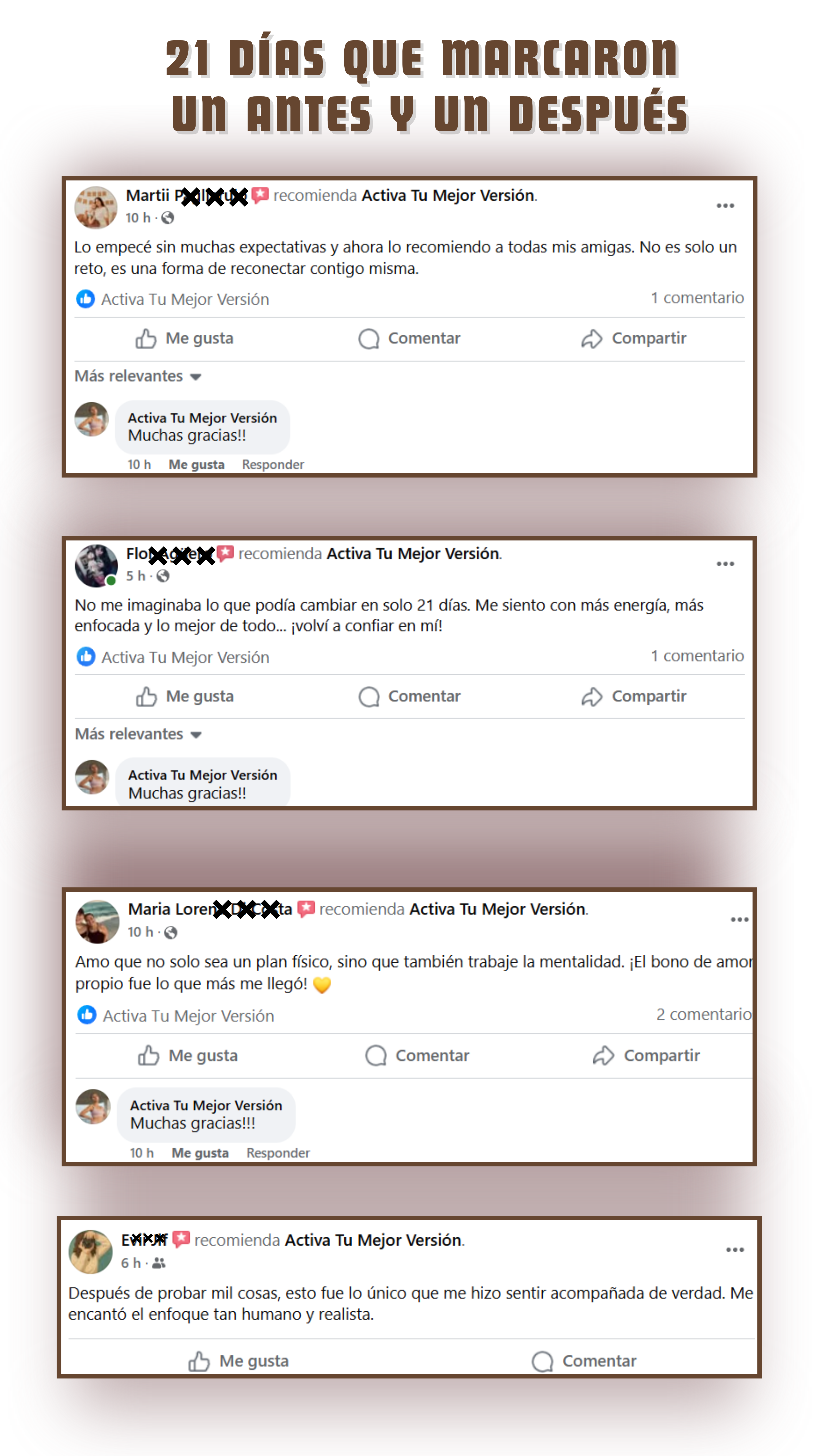The width and height of the screenshot is (819, 1456).
Task: Open options dots on the 6 h review
Action: [735, 1250]
